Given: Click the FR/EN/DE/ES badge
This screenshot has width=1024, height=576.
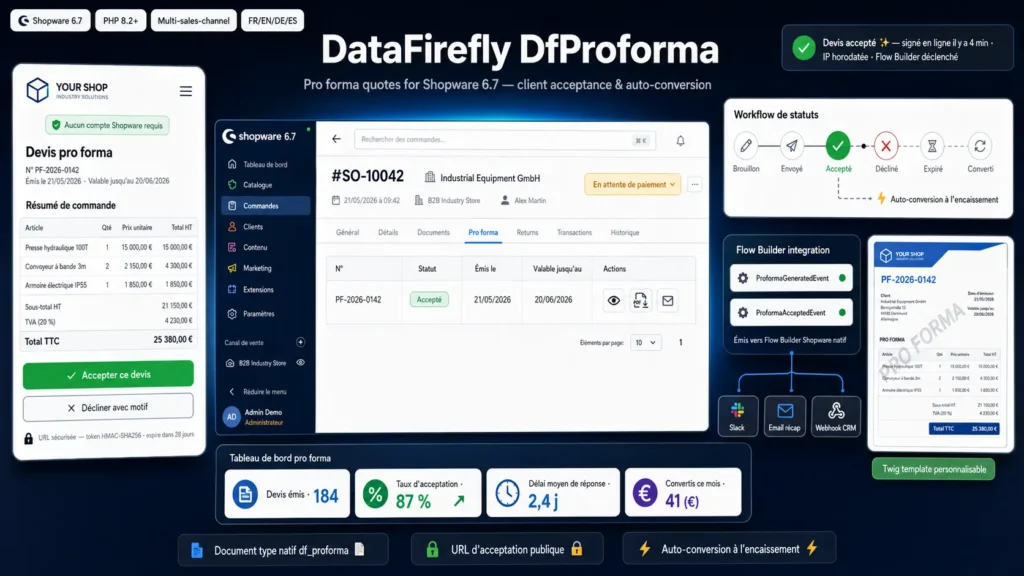Looking at the screenshot, I should (272, 20).
